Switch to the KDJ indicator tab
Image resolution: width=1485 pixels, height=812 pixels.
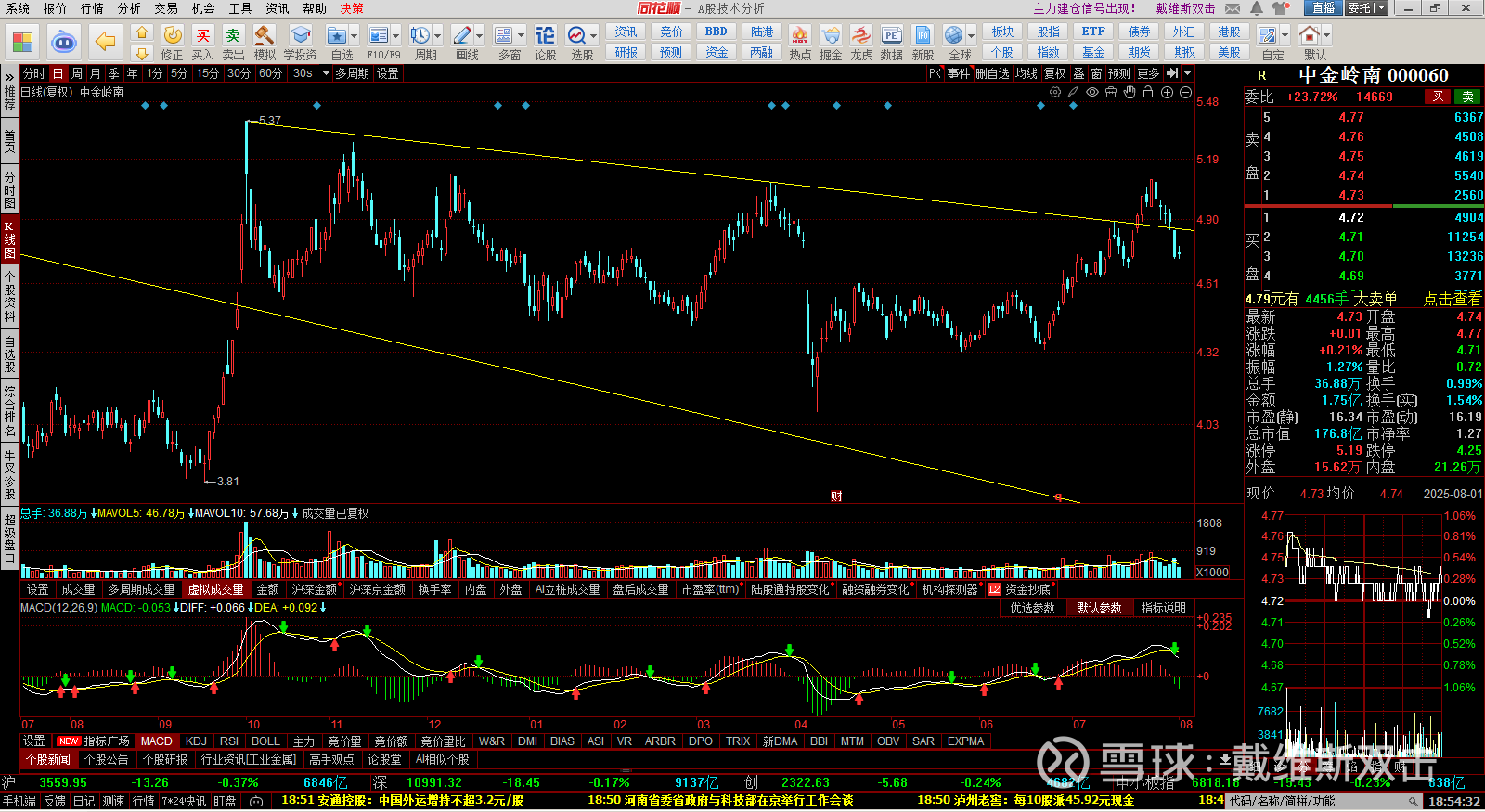[196, 741]
